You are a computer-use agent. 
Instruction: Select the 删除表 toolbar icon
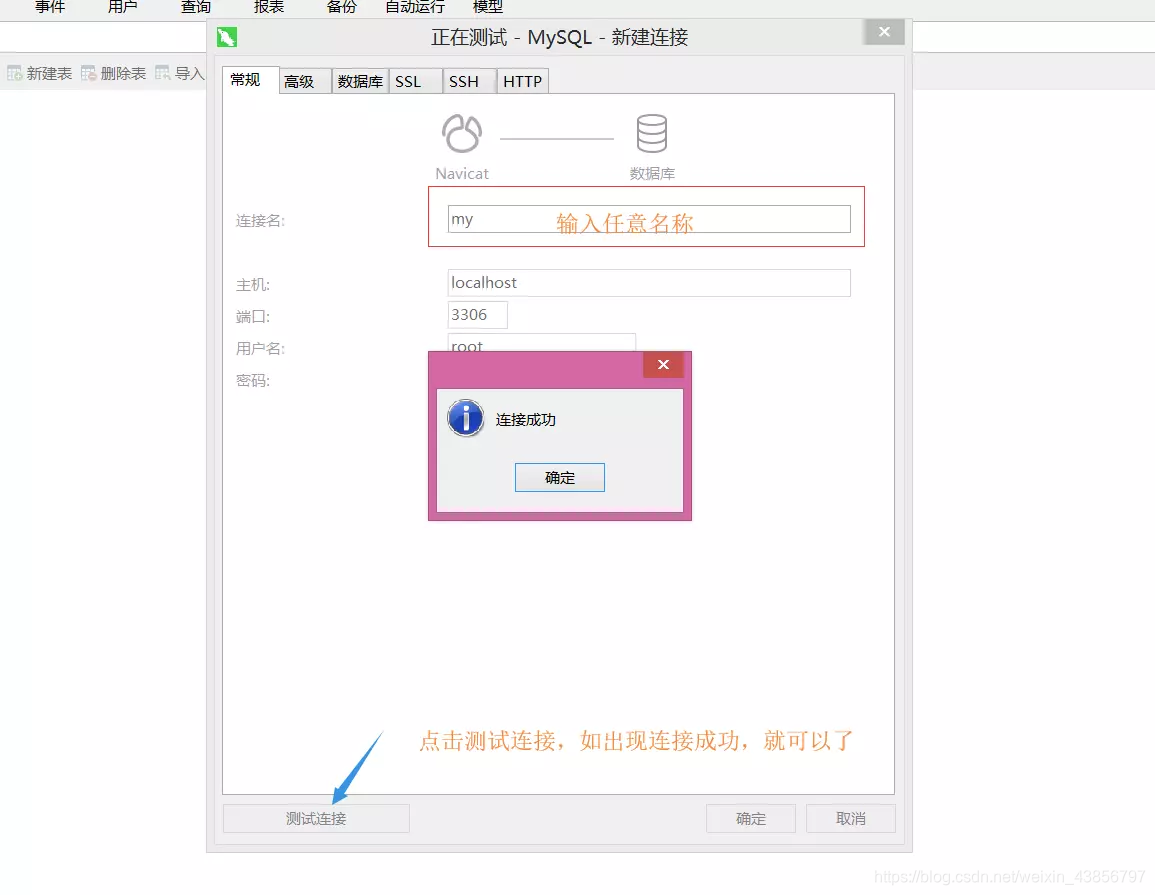[x=90, y=72]
